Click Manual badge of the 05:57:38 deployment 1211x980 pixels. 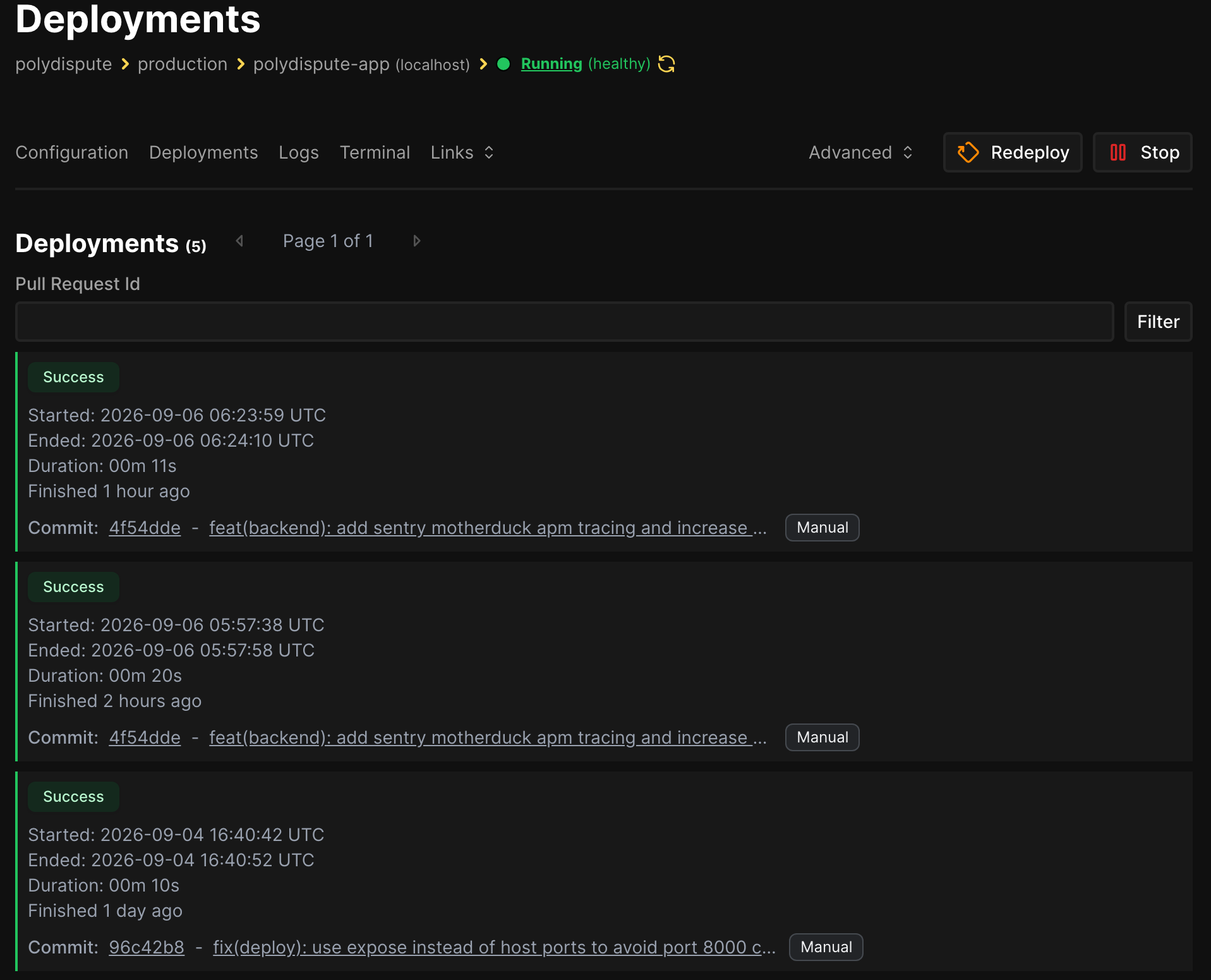(822, 737)
